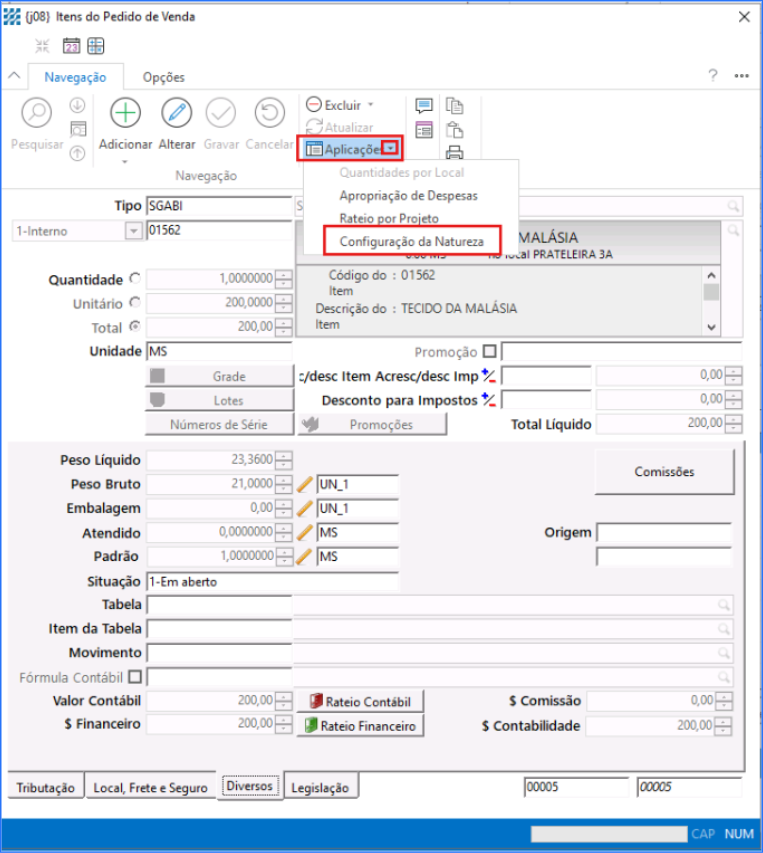Select the Quantidade radio button
Screen dimensions: 763x853
(x=135, y=279)
